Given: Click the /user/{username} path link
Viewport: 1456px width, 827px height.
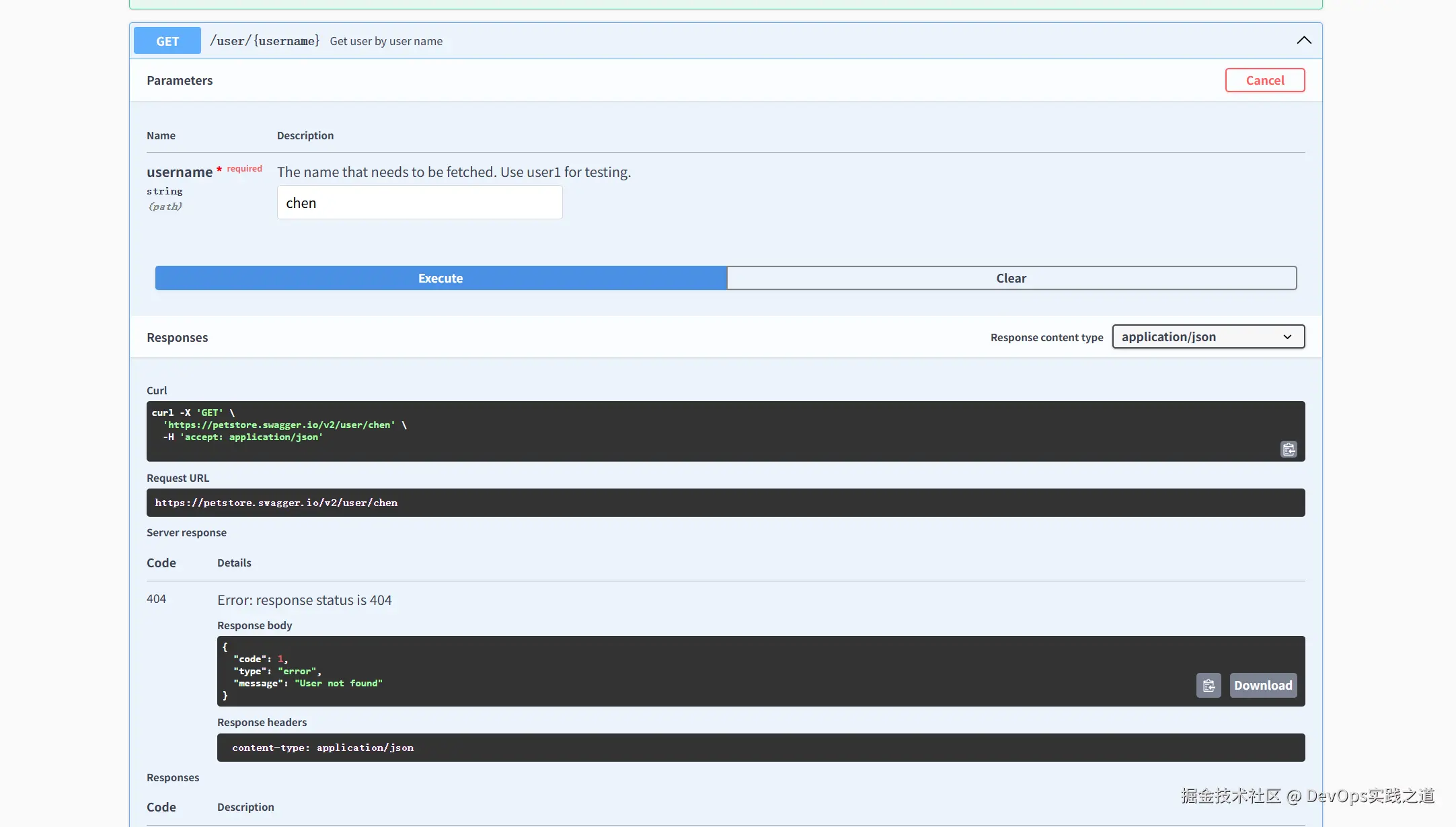Looking at the screenshot, I should (264, 41).
